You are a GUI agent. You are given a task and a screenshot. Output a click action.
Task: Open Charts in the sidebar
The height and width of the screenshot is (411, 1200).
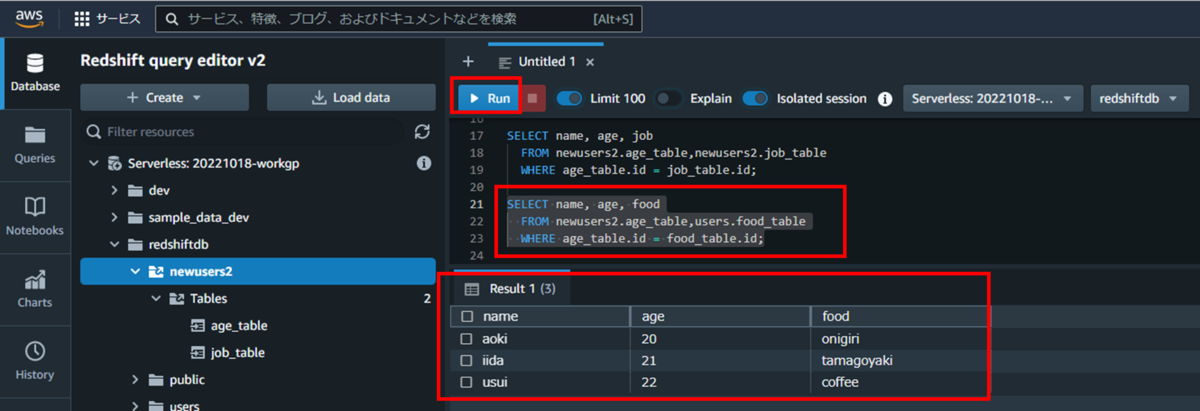pos(35,289)
